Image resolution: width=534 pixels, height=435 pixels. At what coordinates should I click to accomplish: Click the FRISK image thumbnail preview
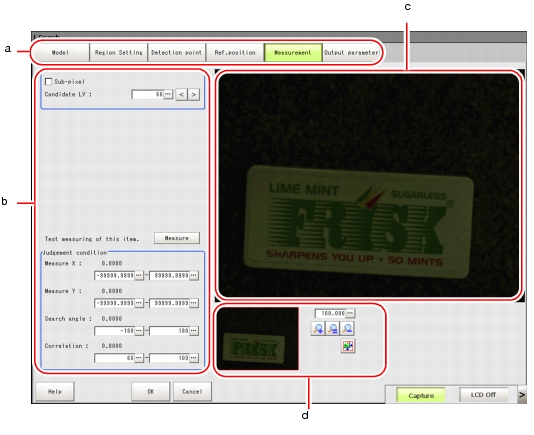pyautogui.click(x=258, y=339)
